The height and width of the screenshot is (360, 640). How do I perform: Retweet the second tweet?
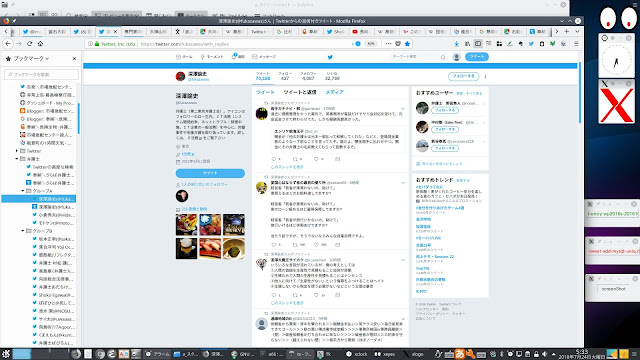295,245
